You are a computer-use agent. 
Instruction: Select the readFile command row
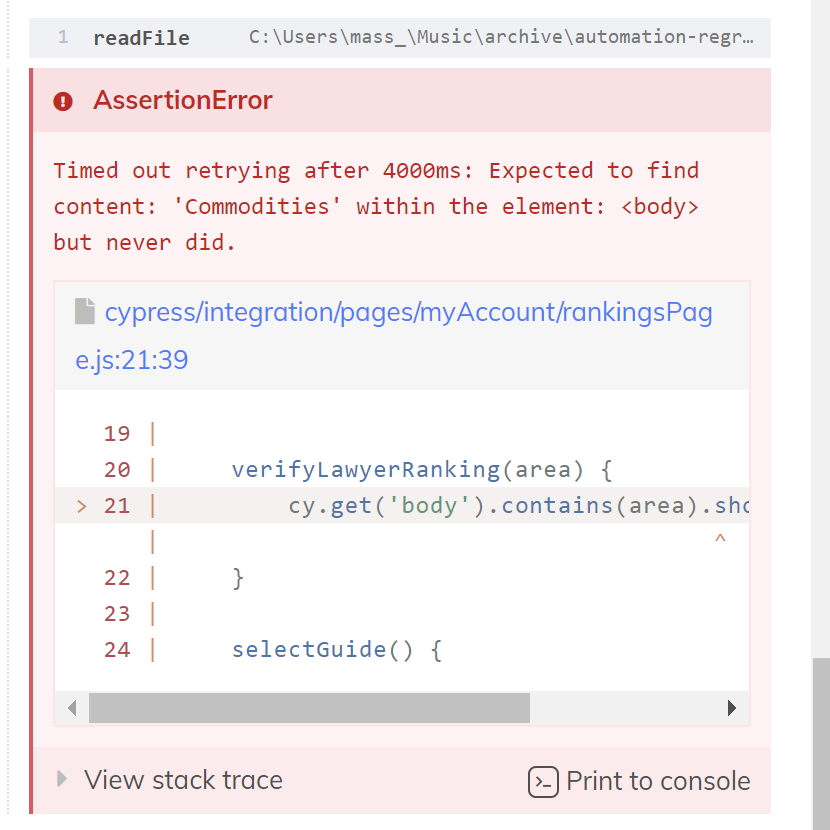(400, 36)
